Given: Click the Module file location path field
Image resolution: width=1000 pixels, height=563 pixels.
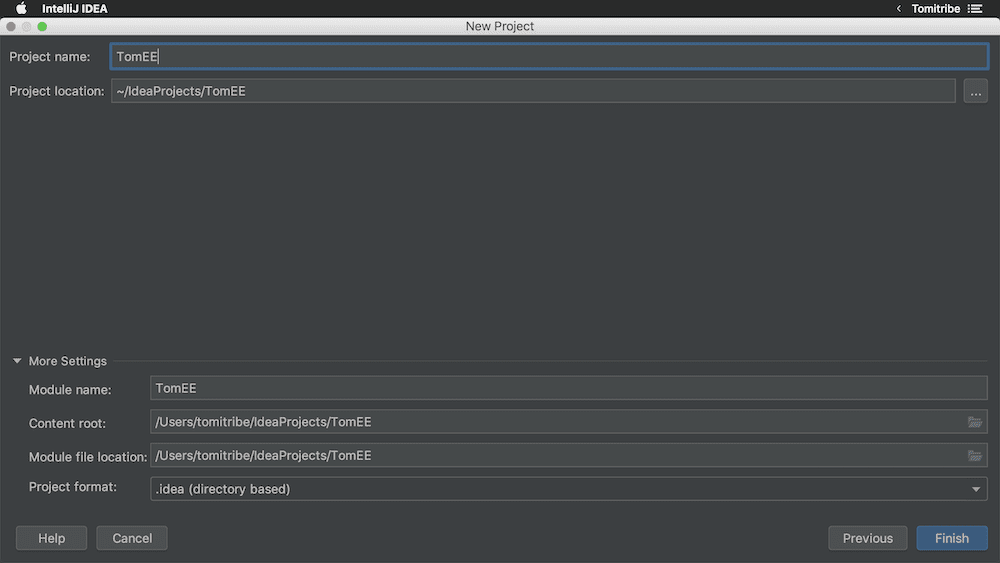Looking at the screenshot, I should click(555, 456).
